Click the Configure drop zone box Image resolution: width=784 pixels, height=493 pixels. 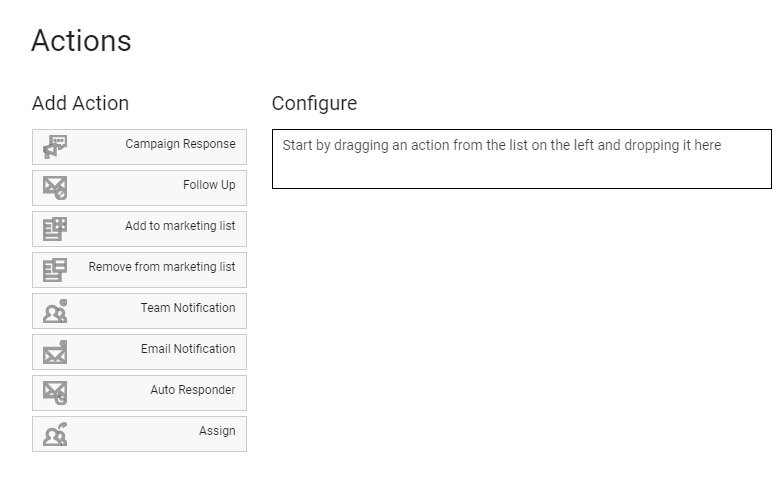pyautogui.click(x=522, y=159)
